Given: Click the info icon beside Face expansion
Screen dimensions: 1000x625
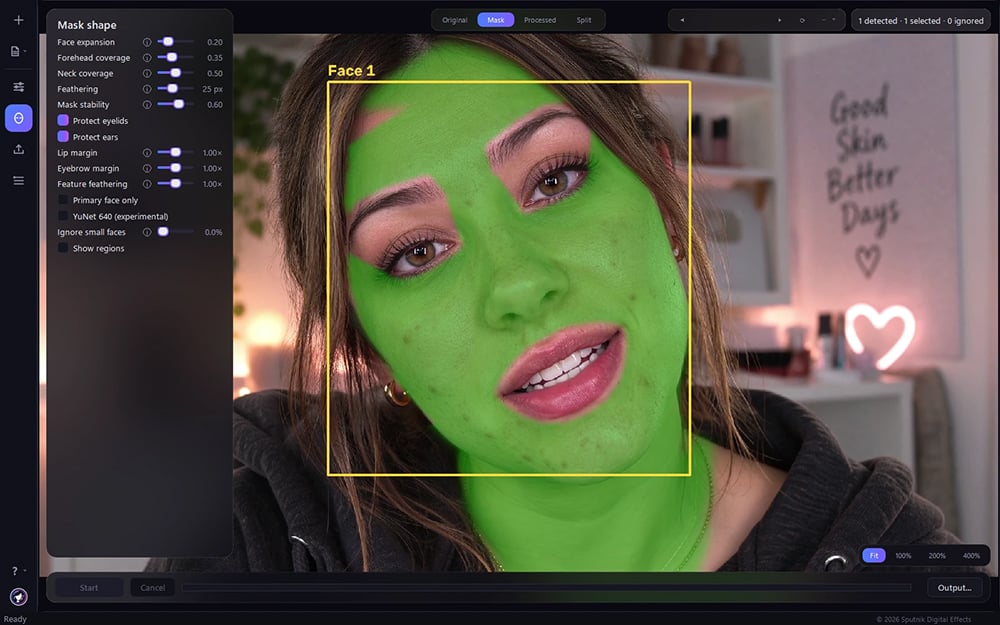Looking at the screenshot, I should 147,42.
